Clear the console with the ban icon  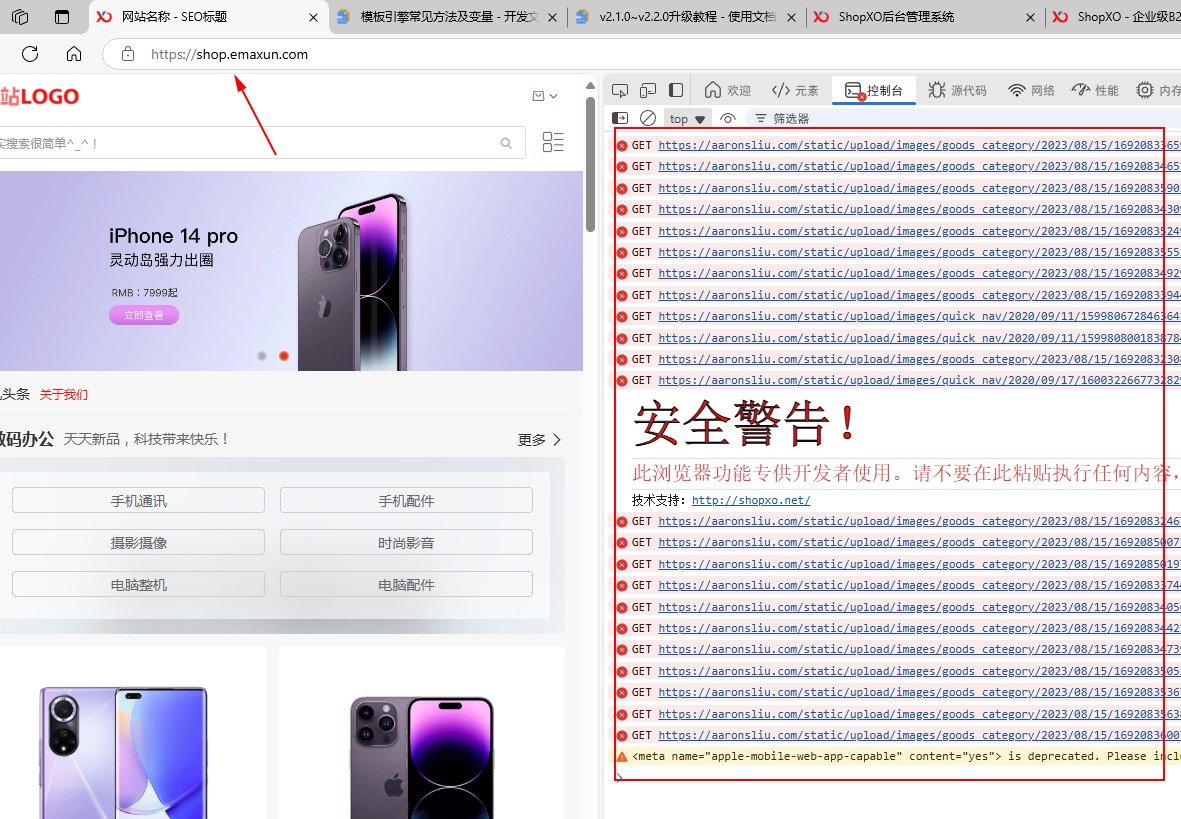coord(648,118)
